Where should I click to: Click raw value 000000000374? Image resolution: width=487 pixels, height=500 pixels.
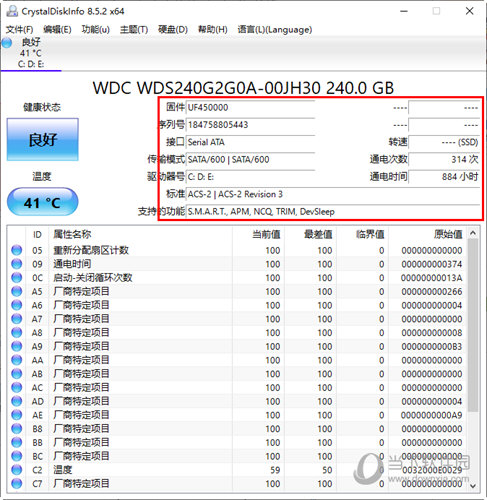tap(432, 264)
